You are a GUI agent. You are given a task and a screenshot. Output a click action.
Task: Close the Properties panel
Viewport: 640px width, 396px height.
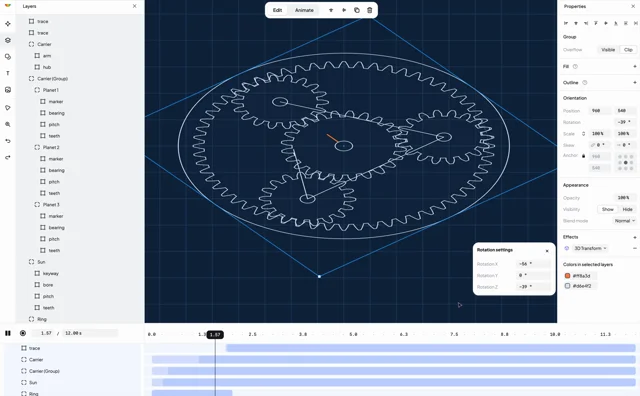(x=633, y=7)
